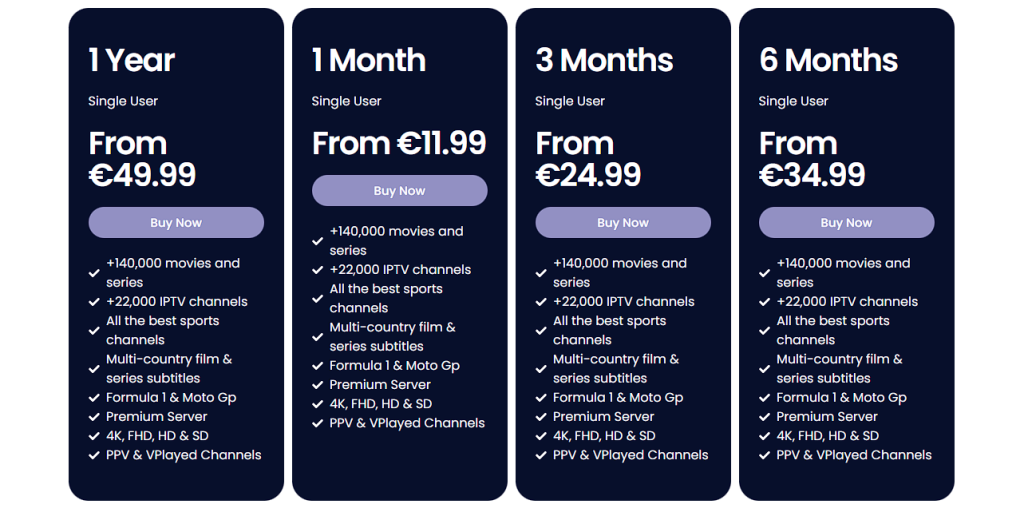Viewport: 1024px width, 512px height.
Task: Click checkmark next to +22,000 IPTV channels, 1 Month
Action: [318, 270]
